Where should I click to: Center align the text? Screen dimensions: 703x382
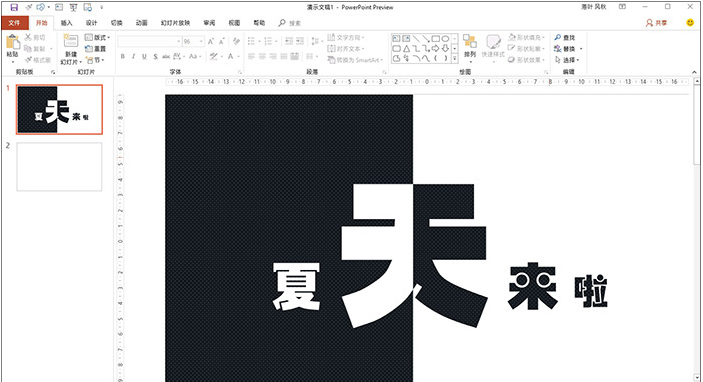[262, 56]
